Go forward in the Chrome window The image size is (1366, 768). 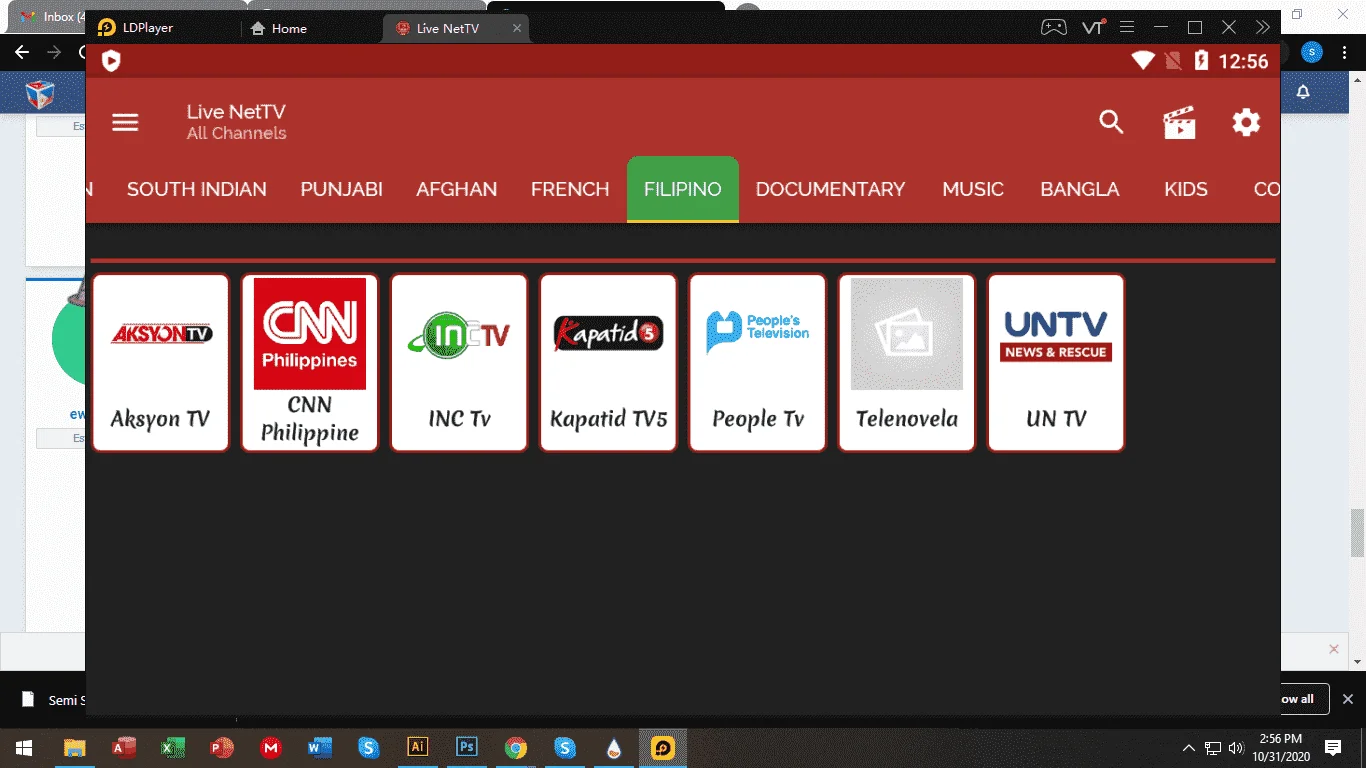pyautogui.click(x=54, y=52)
